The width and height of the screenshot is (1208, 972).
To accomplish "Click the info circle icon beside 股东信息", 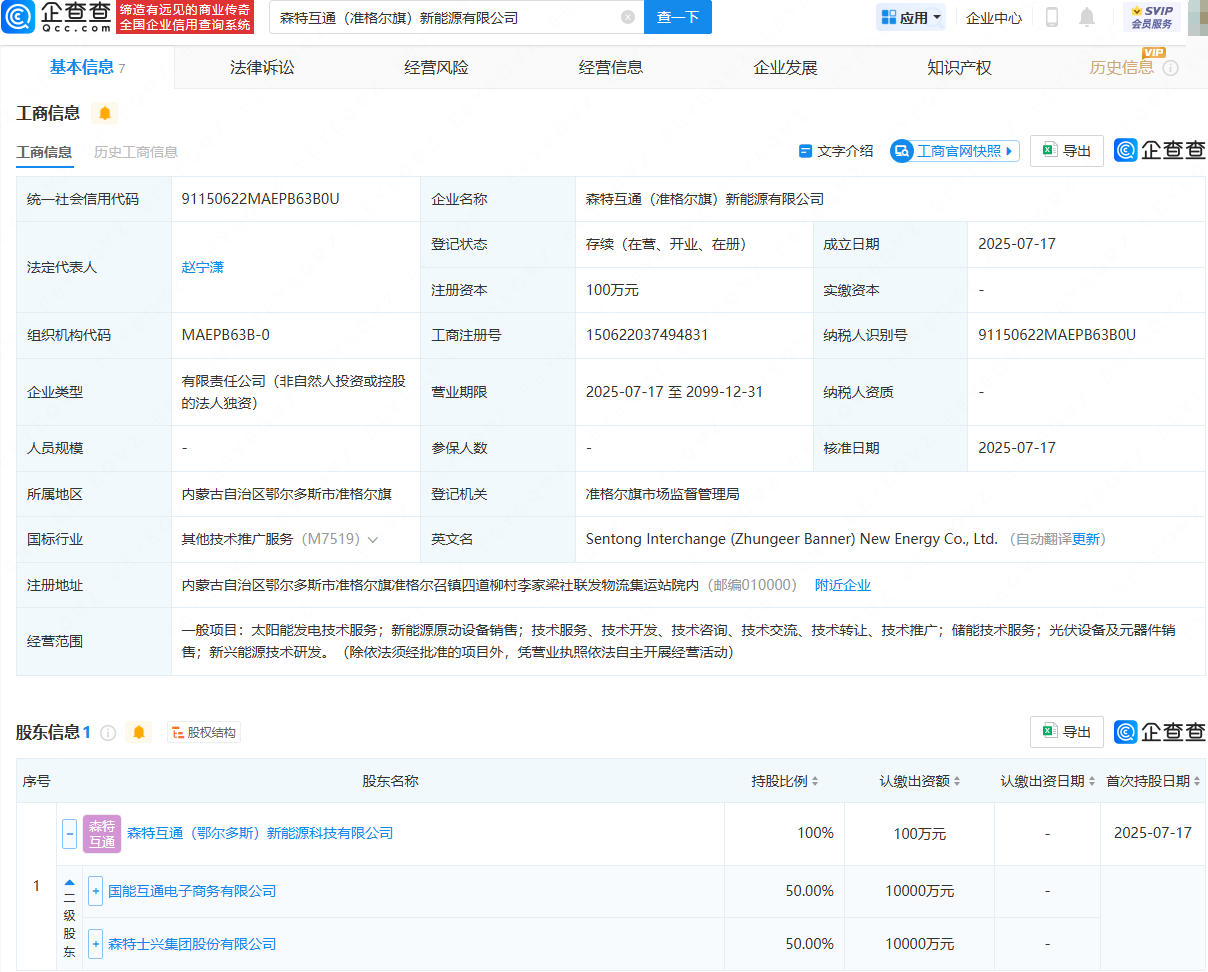I will coord(108,731).
